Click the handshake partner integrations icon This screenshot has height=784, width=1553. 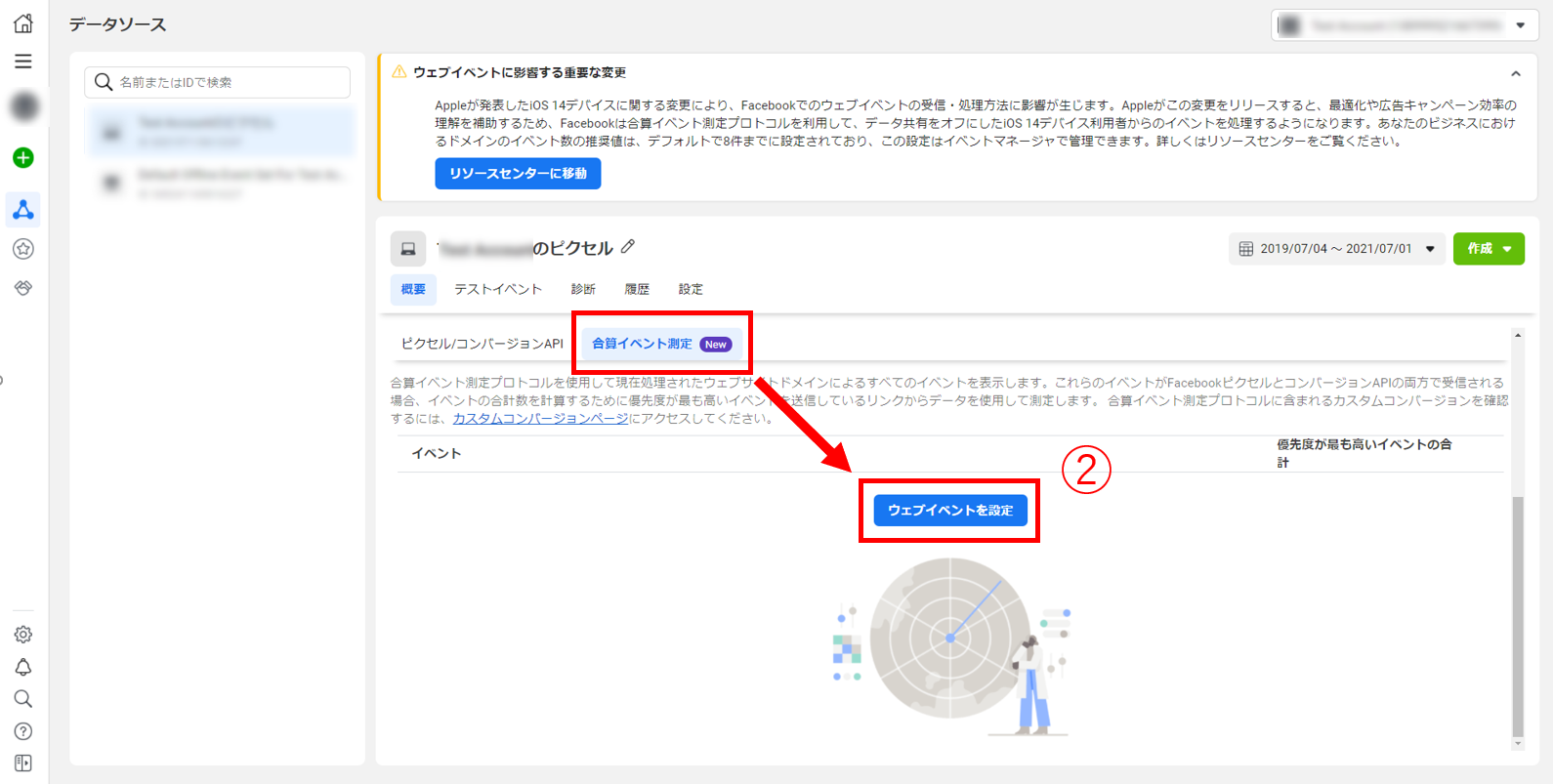pos(23,288)
